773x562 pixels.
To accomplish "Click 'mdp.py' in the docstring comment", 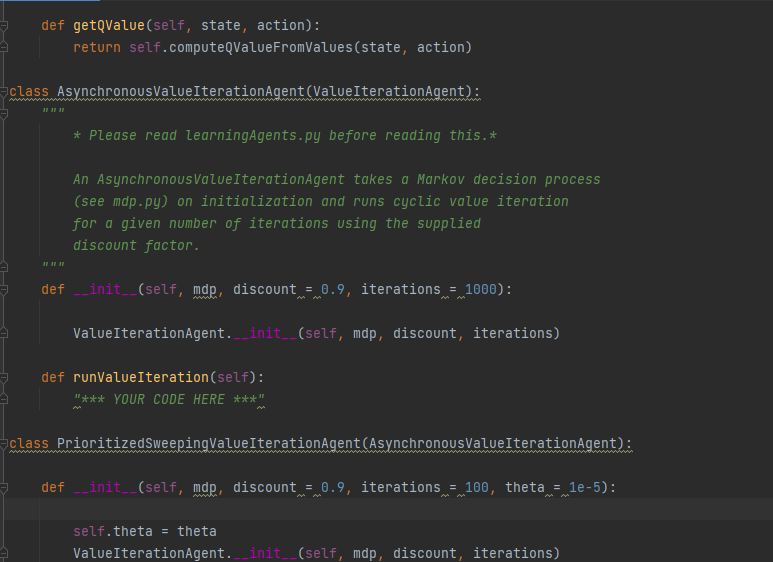I will [137, 202].
